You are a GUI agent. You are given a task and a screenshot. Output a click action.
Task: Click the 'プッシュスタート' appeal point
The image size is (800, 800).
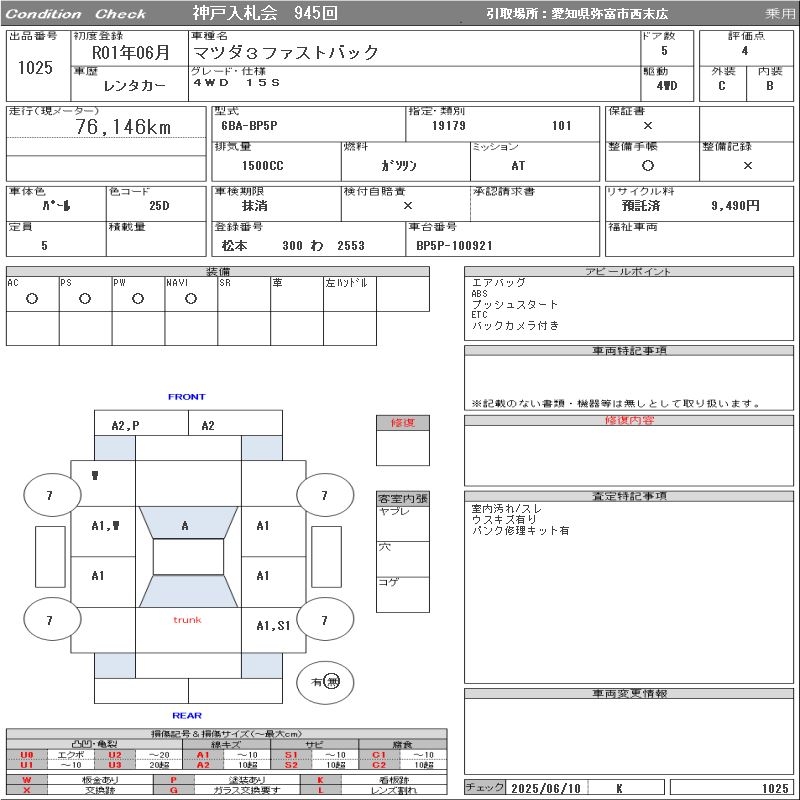click(x=515, y=305)
